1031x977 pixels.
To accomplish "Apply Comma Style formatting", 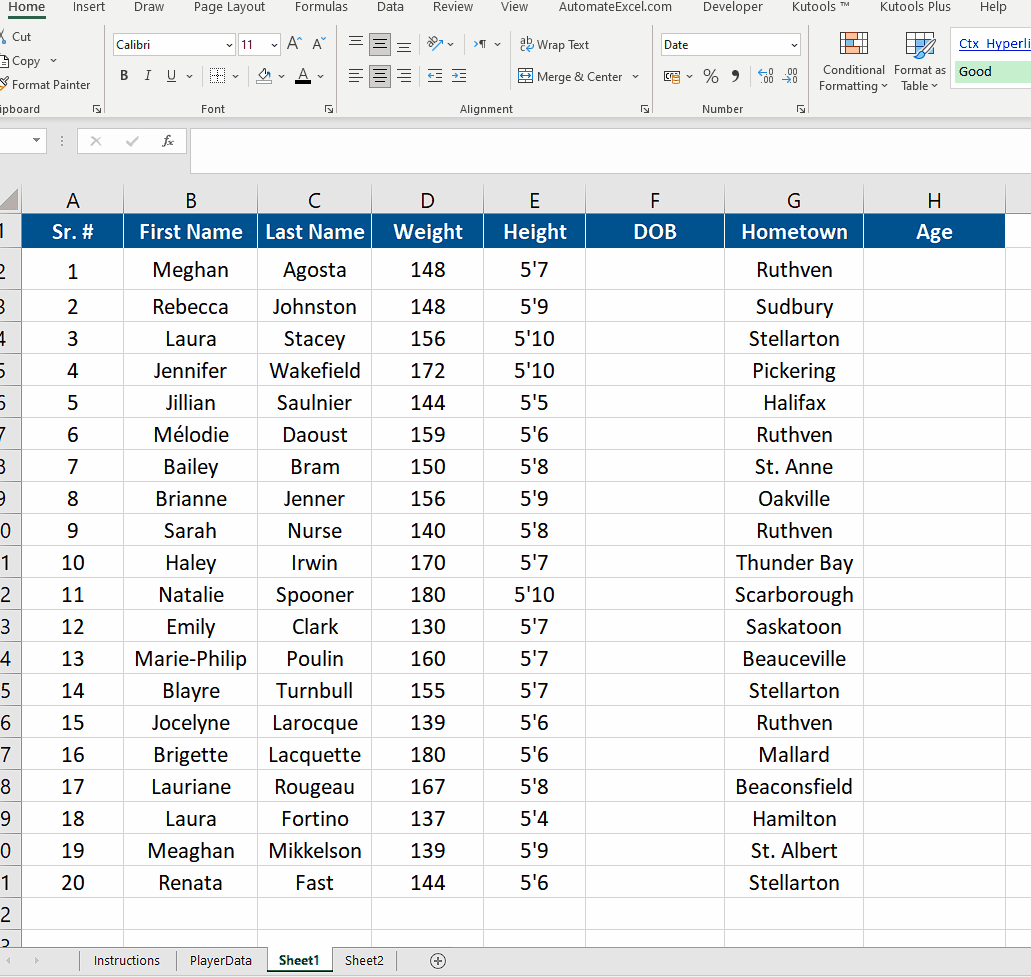I will [737, 76].
